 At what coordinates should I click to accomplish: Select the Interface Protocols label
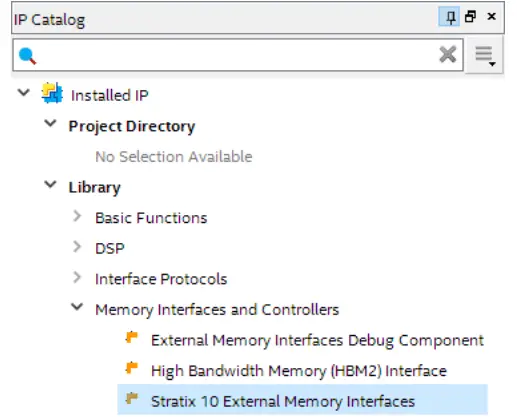tap(161, 279)
